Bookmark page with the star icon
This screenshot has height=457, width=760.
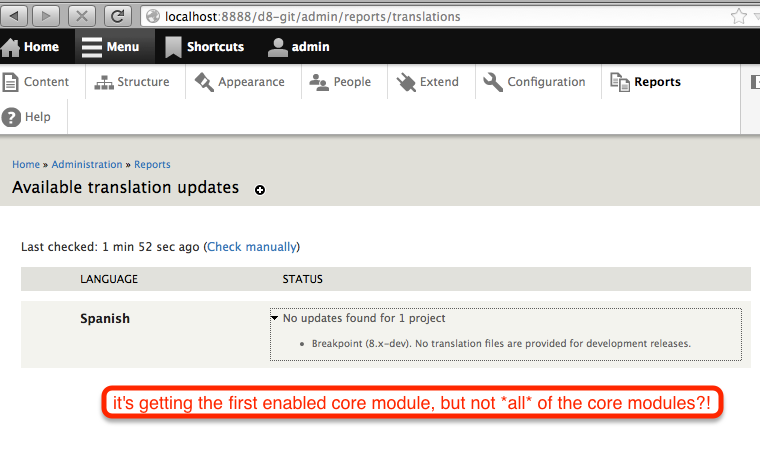[739, 16]
